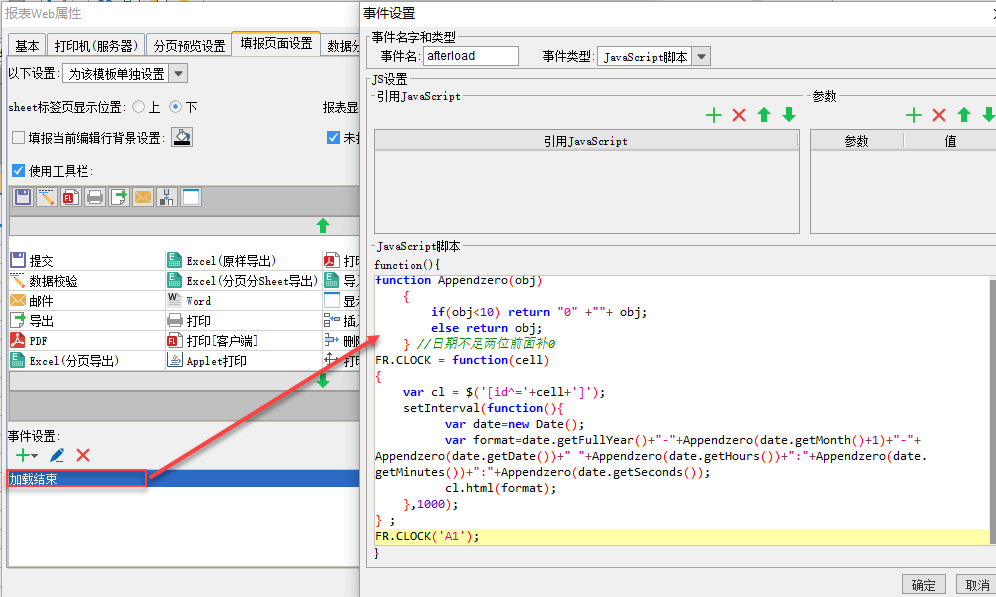The width and height of the screenshot is (996, 597).
Task: Click the script editor vertical scrollbar
Action: (x=992, y=412)
